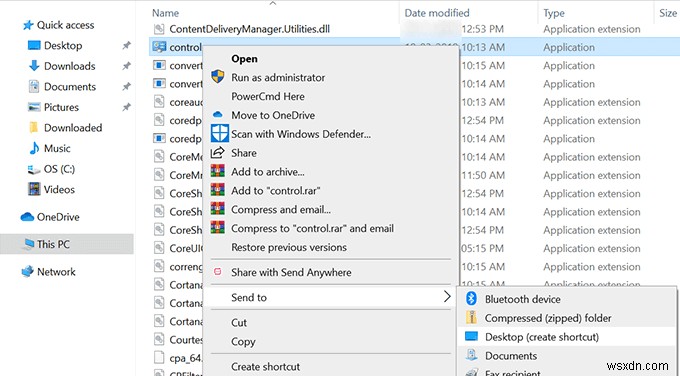This screenshot has height=376, width=680.
Task: Click the Bluetooth icon in Send to submenu
Action: click(x=471, y=298)
